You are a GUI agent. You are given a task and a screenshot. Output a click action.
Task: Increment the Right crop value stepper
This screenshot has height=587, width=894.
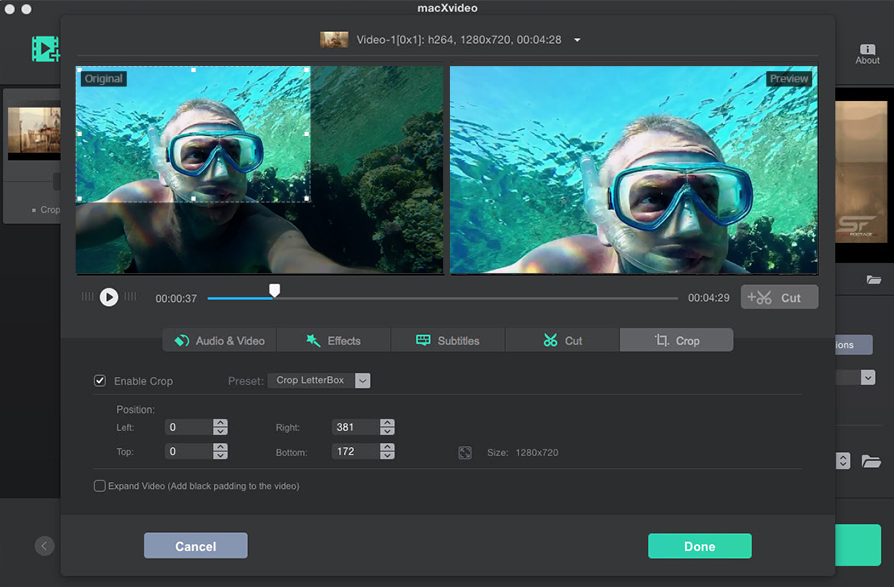point(387,423)
